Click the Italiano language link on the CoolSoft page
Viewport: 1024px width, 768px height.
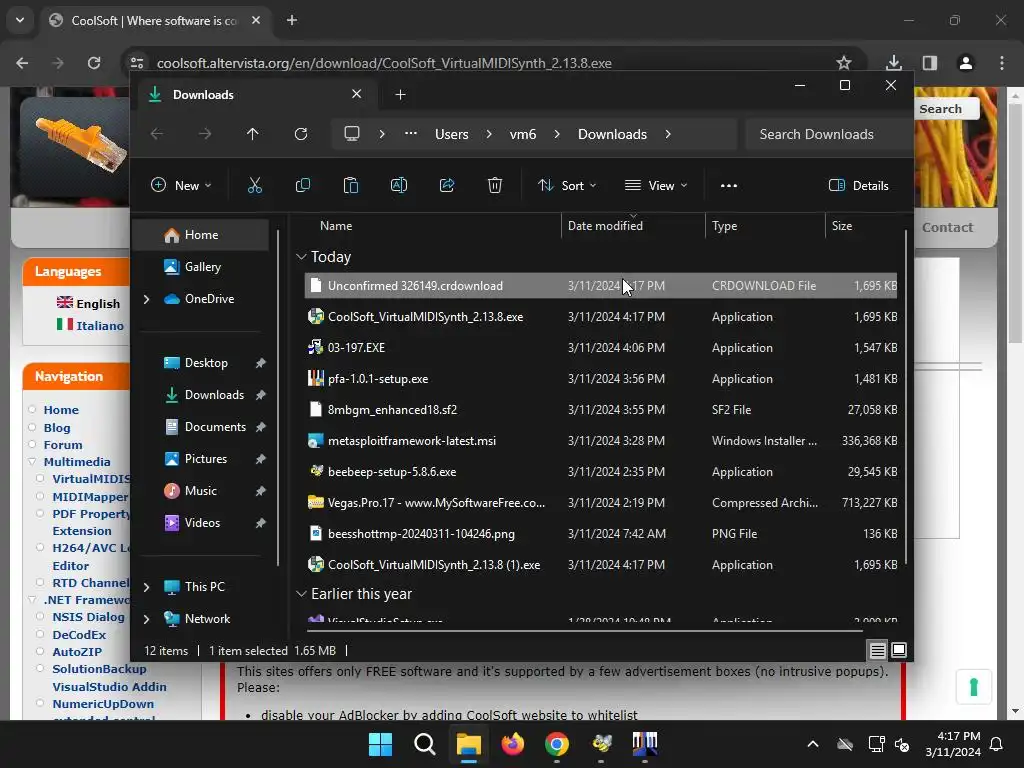99,326
